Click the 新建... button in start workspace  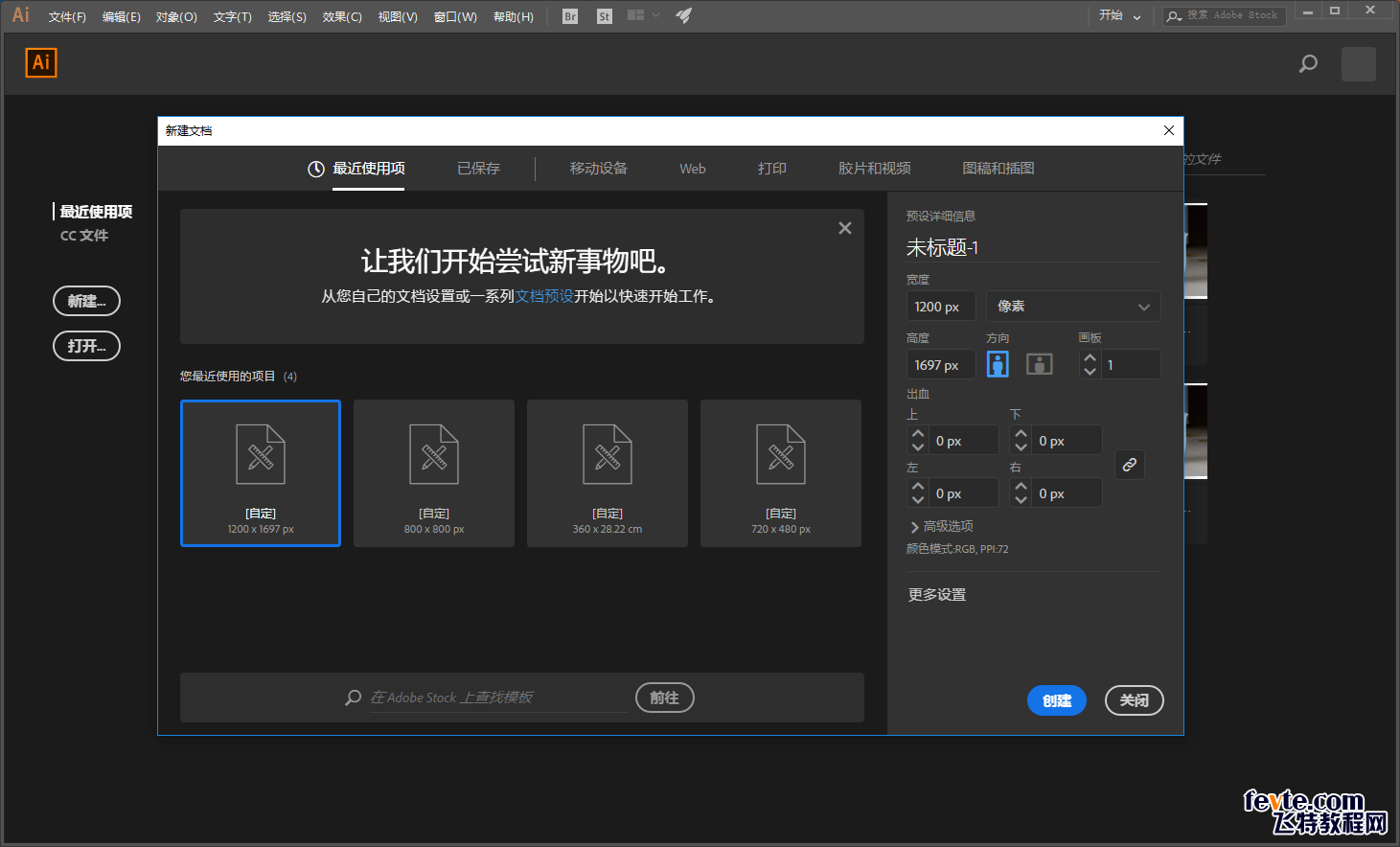point(86,301)
